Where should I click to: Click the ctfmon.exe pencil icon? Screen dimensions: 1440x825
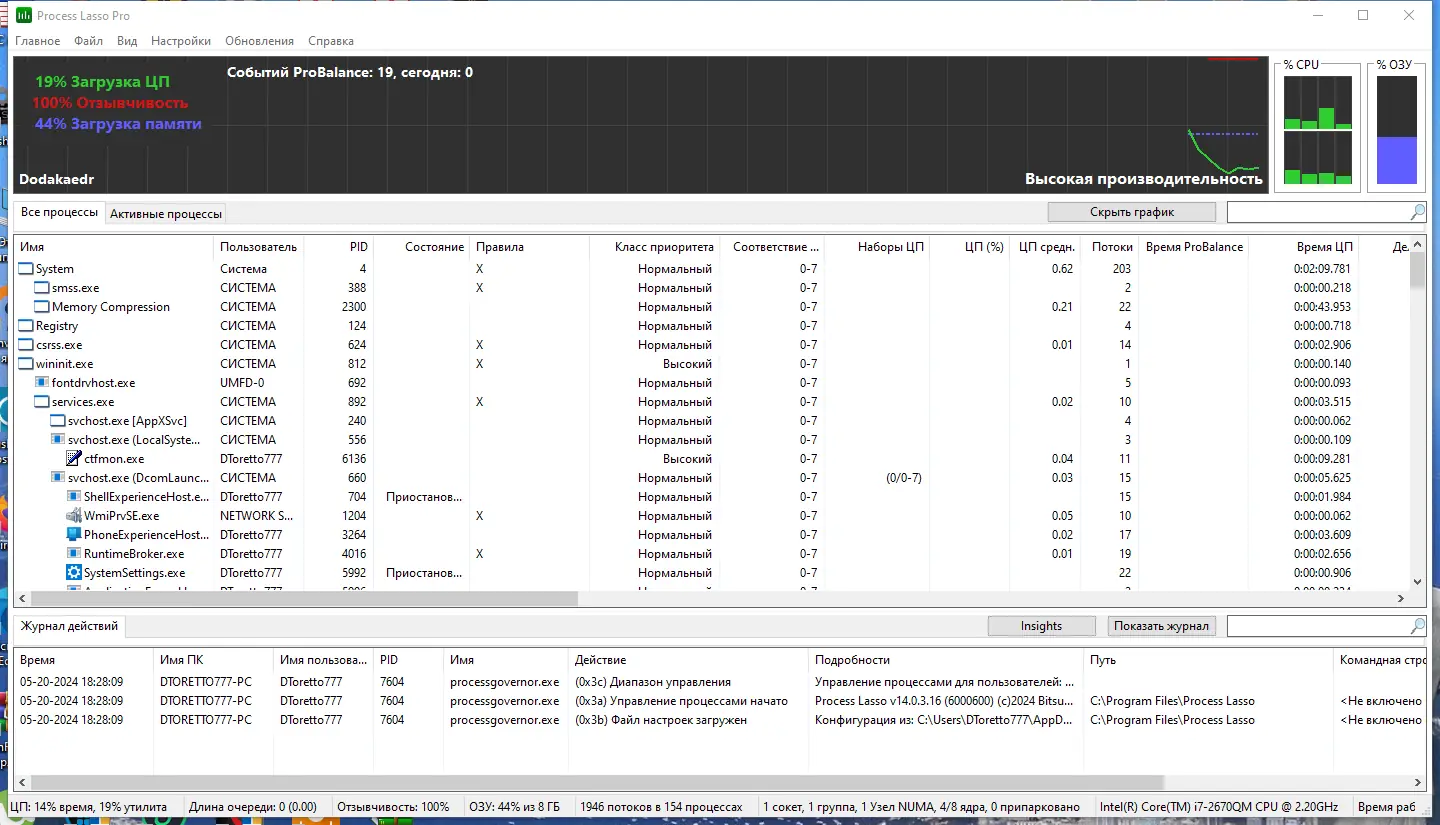click(74, 458)
